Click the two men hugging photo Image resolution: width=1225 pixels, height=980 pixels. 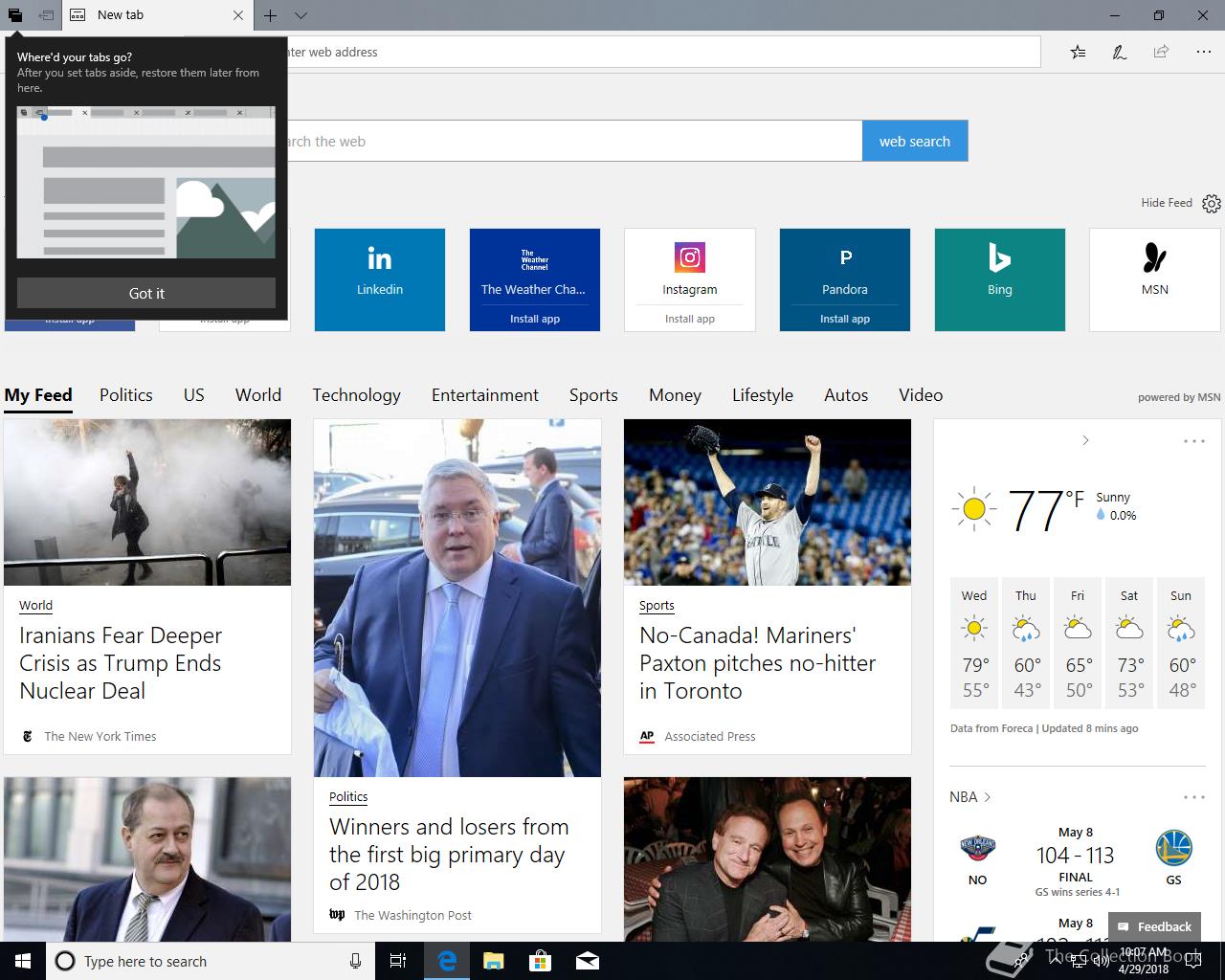768,858
